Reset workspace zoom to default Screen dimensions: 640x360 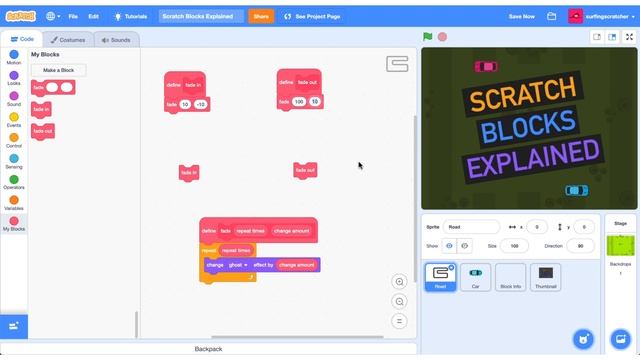(x=399, y=321)
